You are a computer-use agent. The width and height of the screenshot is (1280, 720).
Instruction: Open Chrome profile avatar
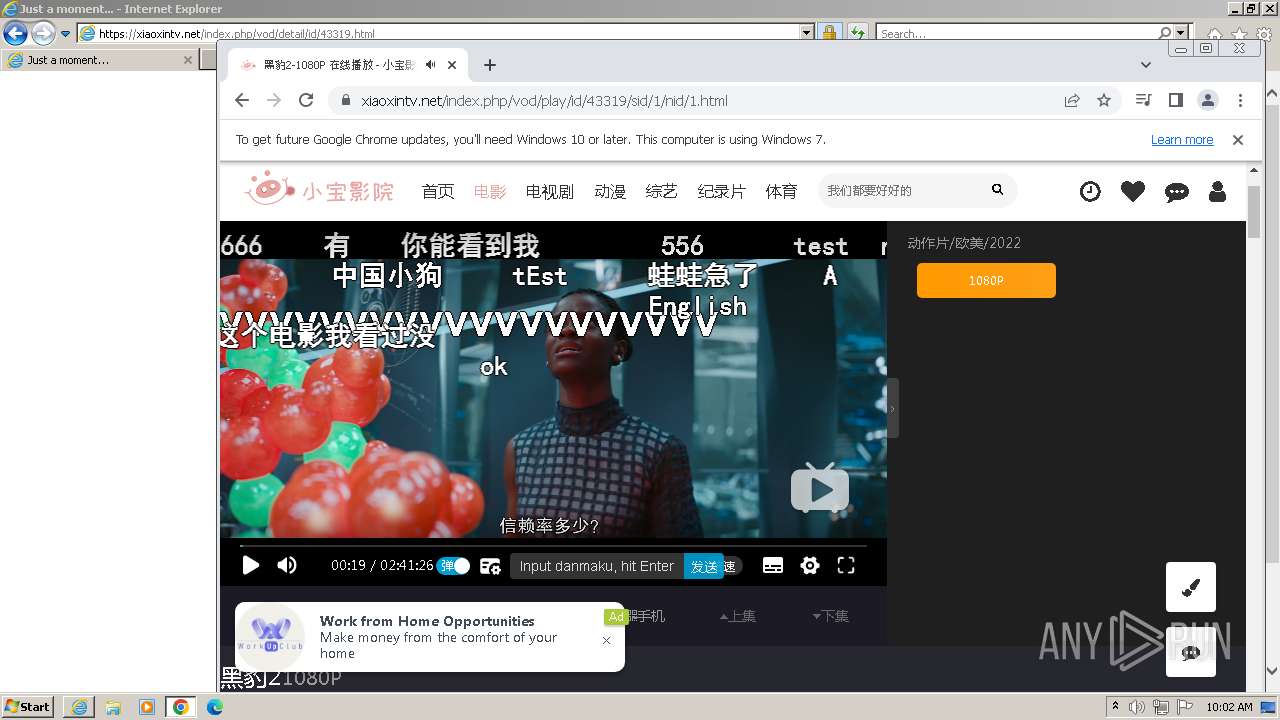(x=1208, y=100)
